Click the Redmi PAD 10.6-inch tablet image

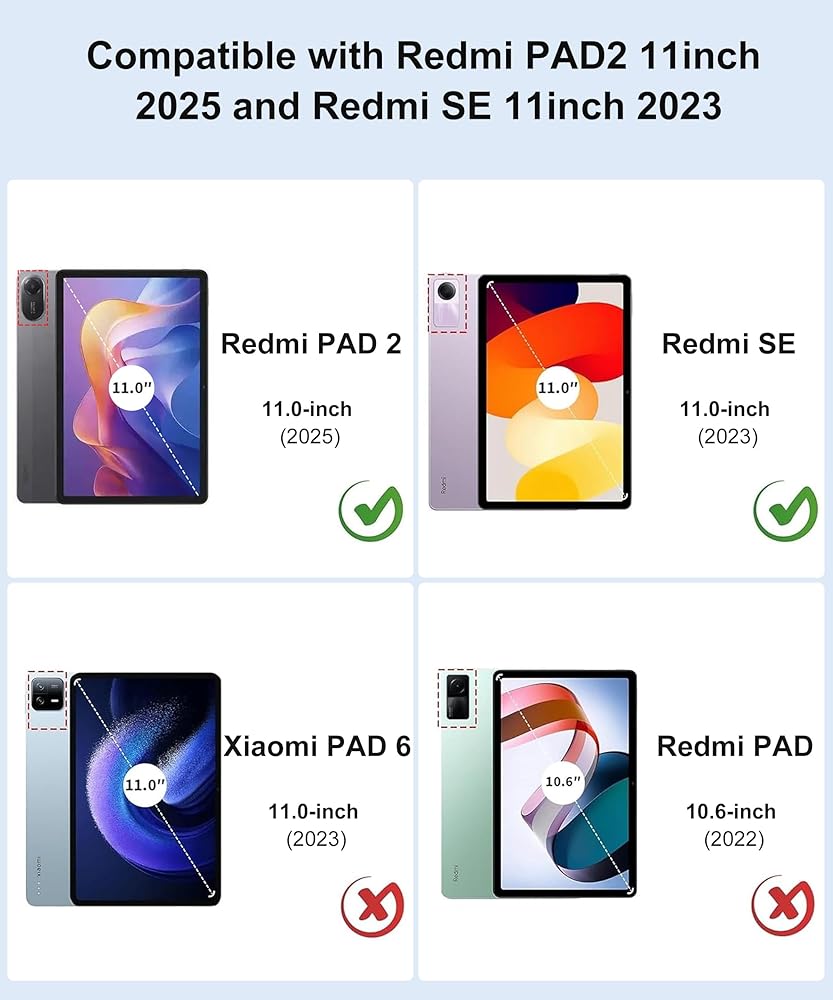(x=538, y=784)
